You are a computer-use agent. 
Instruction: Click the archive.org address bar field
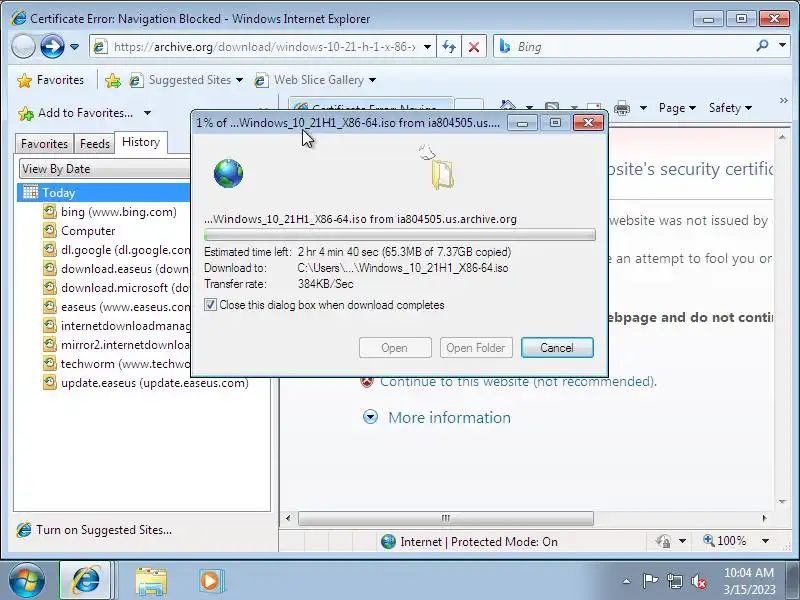(263, 47)
